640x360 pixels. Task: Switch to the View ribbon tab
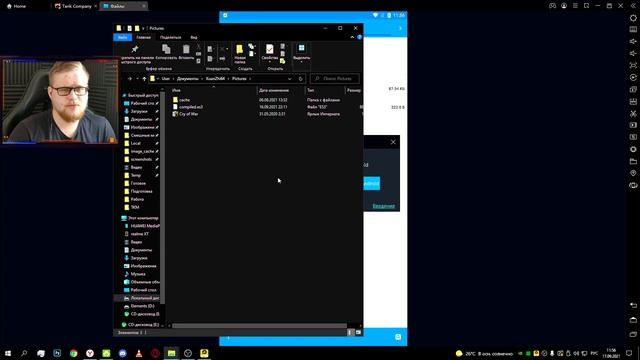194,37
